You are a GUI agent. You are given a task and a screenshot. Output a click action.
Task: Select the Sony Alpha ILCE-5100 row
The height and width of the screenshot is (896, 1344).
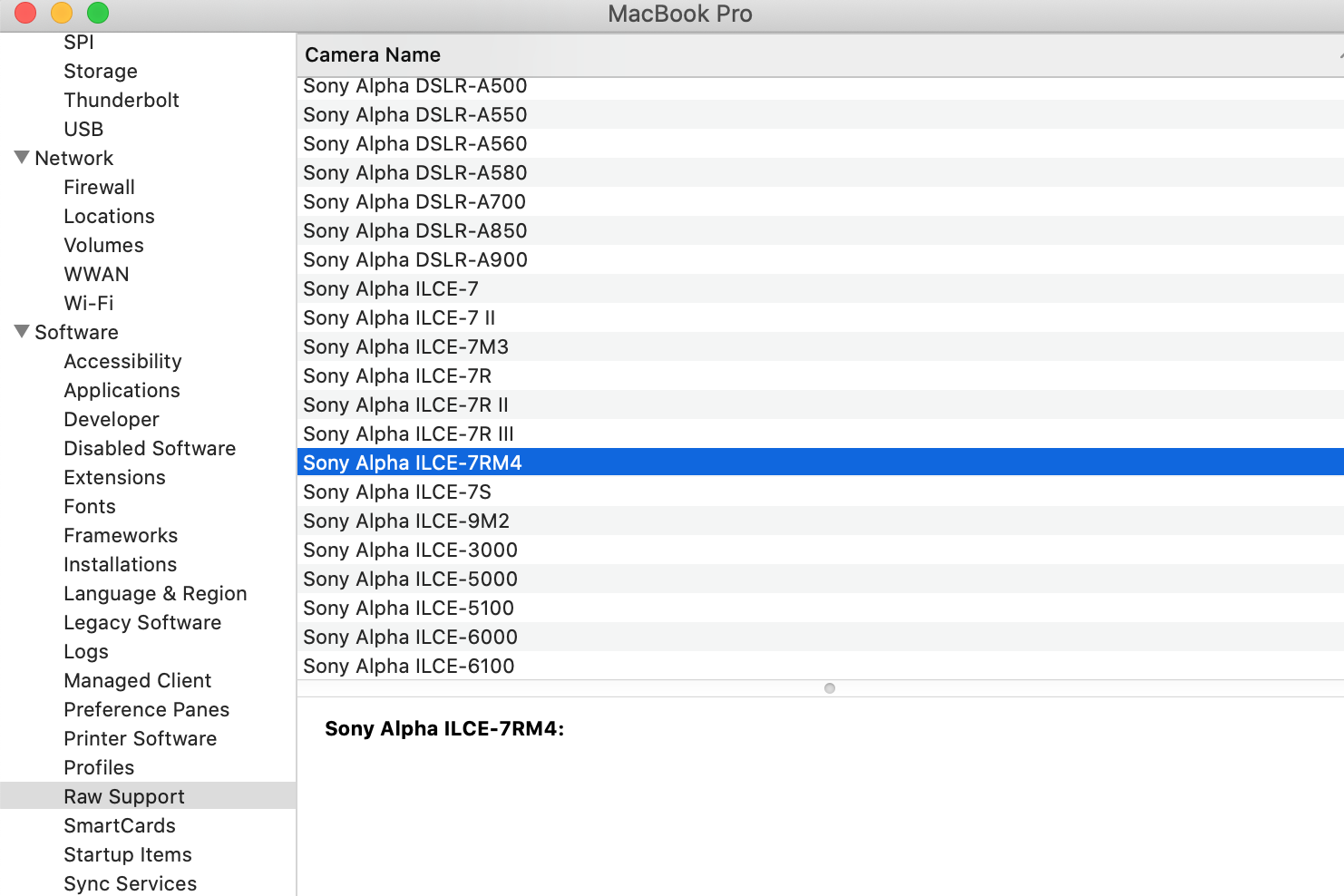click(821, 608)
